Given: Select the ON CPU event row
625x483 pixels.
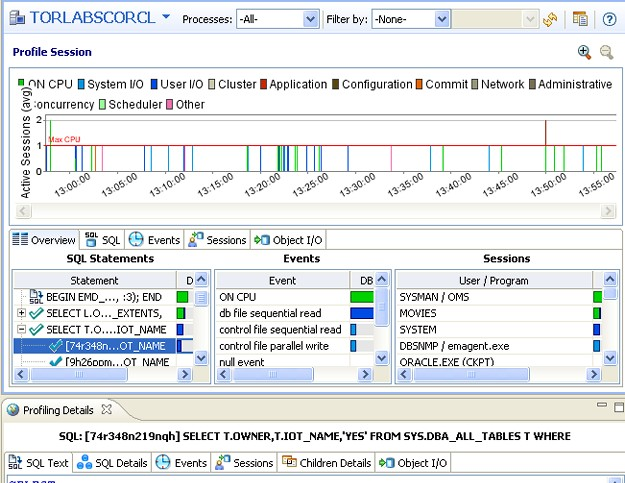Looking at the screenshot, I should (295, 297).
